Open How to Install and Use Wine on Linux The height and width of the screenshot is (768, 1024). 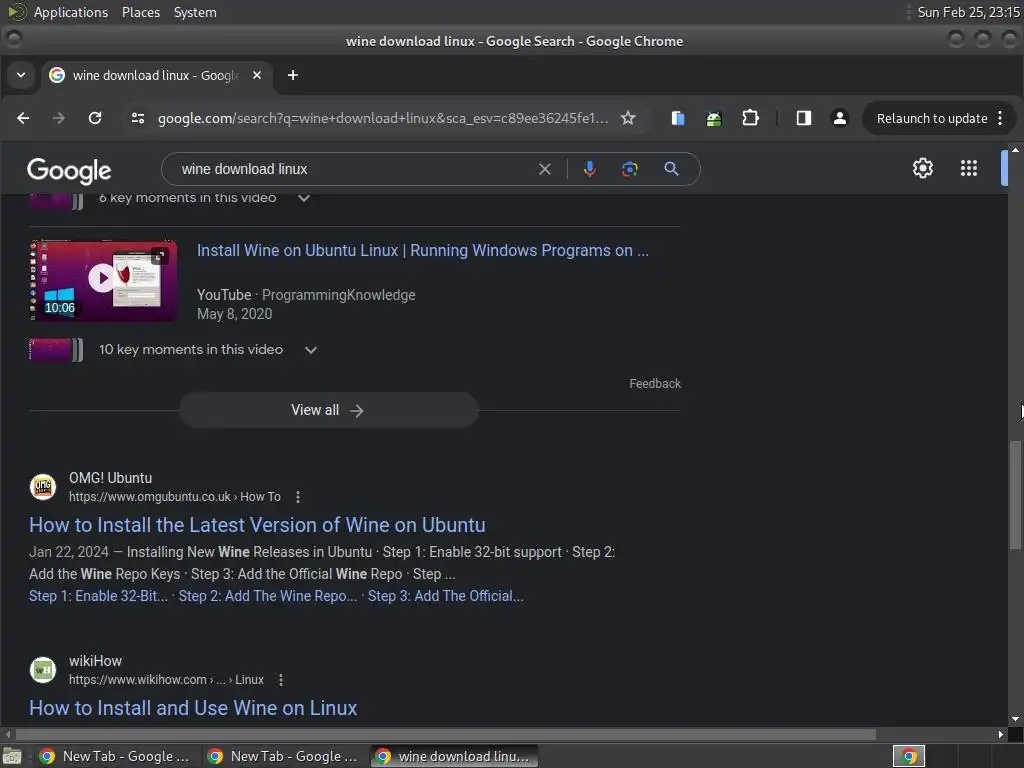[193, 708]
